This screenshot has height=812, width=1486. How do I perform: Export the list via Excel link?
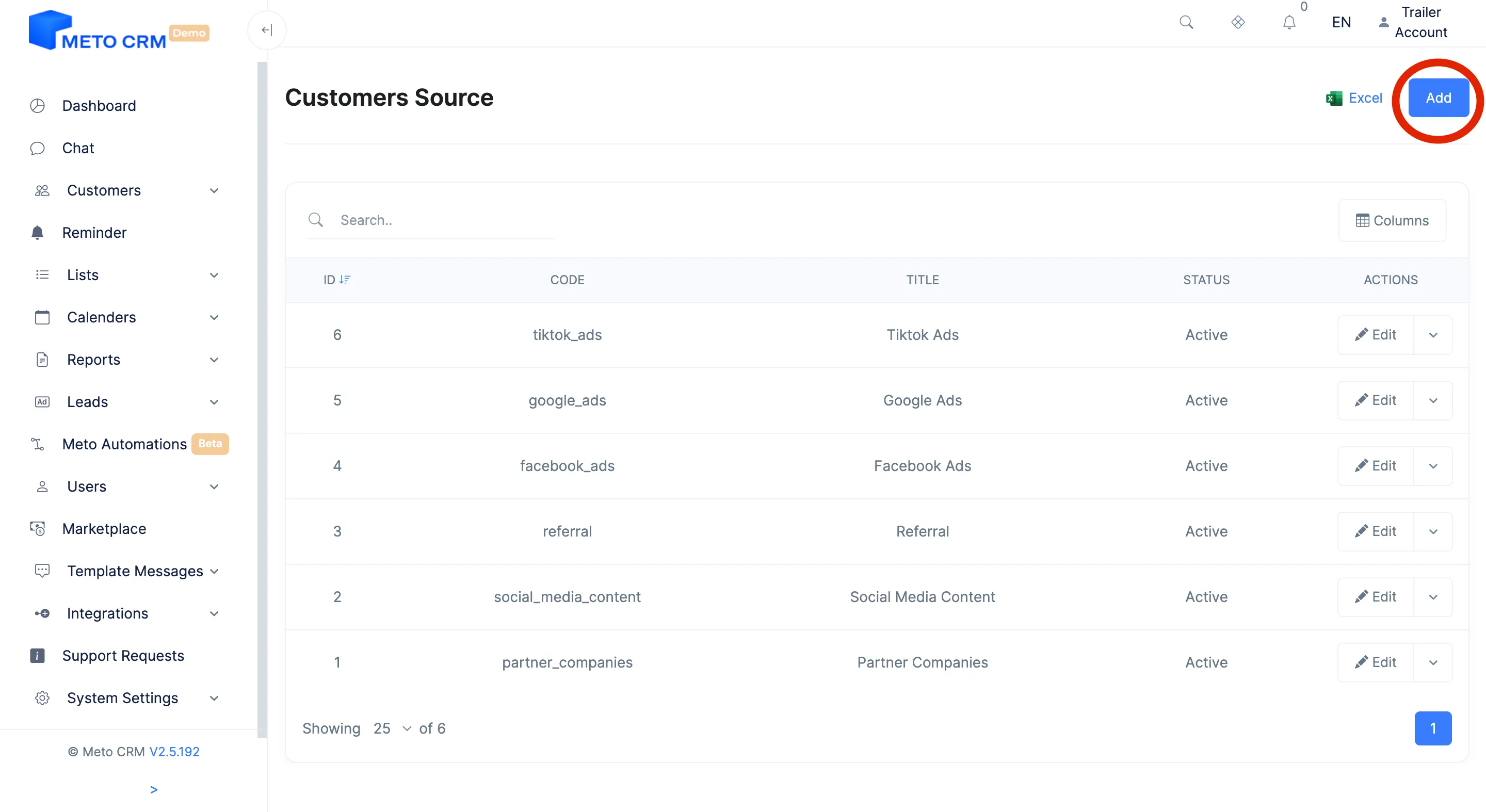pyautogui.click(x=1365, y=98)
